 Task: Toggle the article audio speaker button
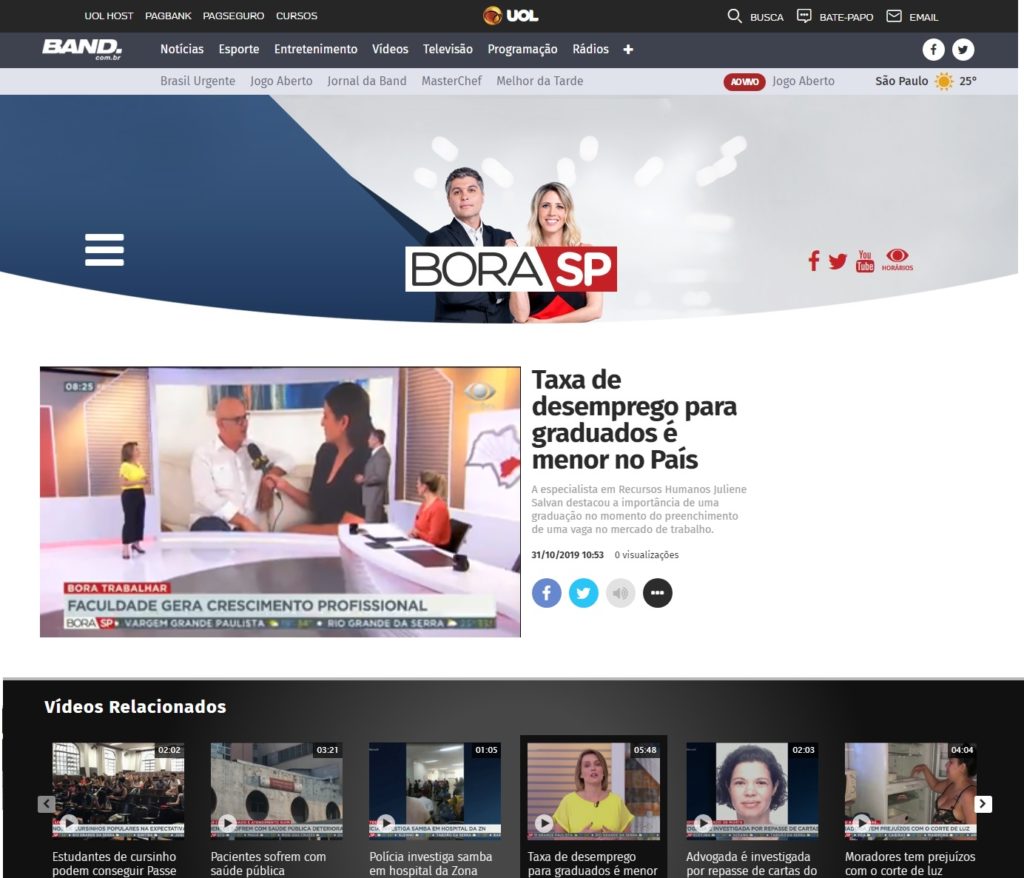620,593
